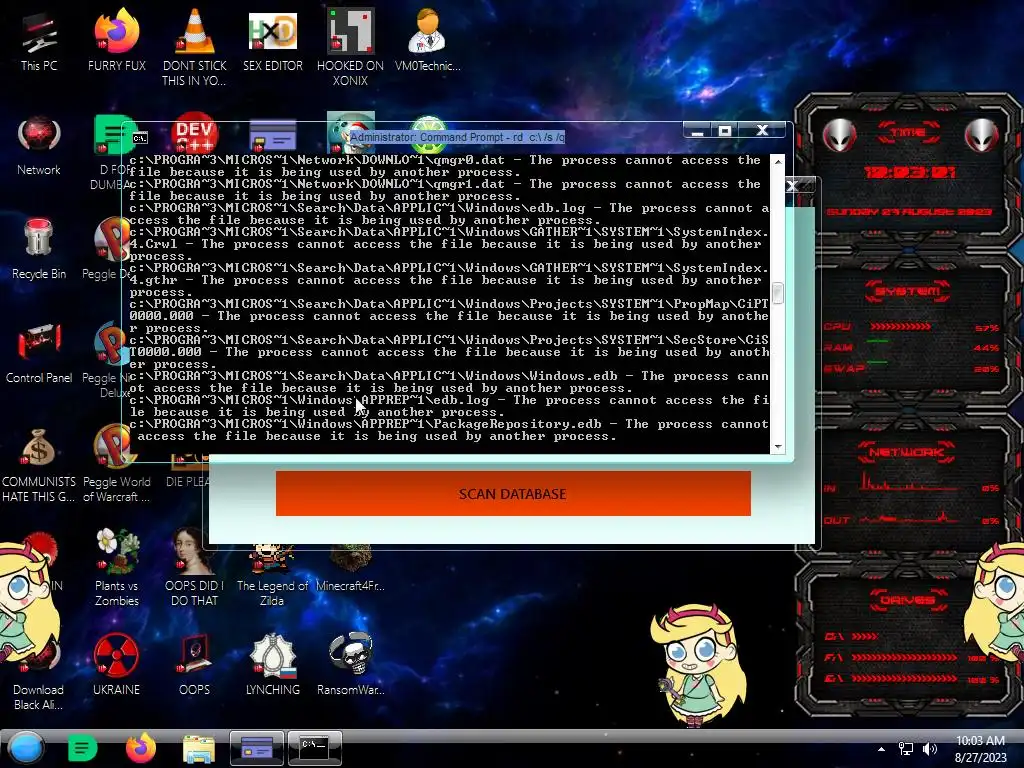This screenshot has height=768, width=1024.
Task: Open COMMUNISTS HATE THIS money bag icon
Action: [39, 465]
